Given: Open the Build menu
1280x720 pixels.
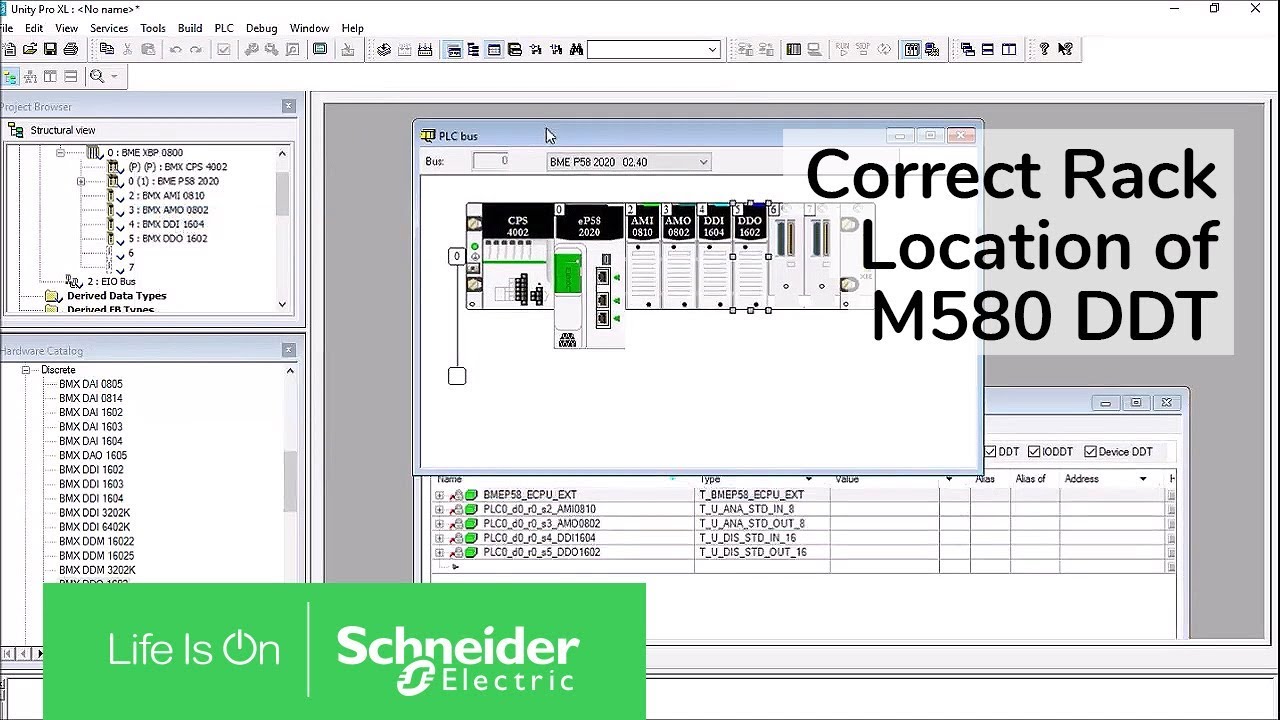Looking at the screenshot, I should (190, 28).
